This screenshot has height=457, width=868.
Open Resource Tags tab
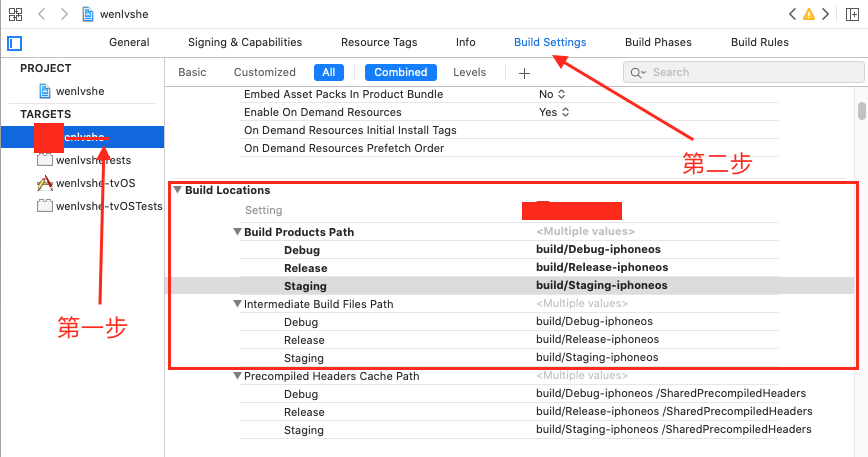pos(379,43)
